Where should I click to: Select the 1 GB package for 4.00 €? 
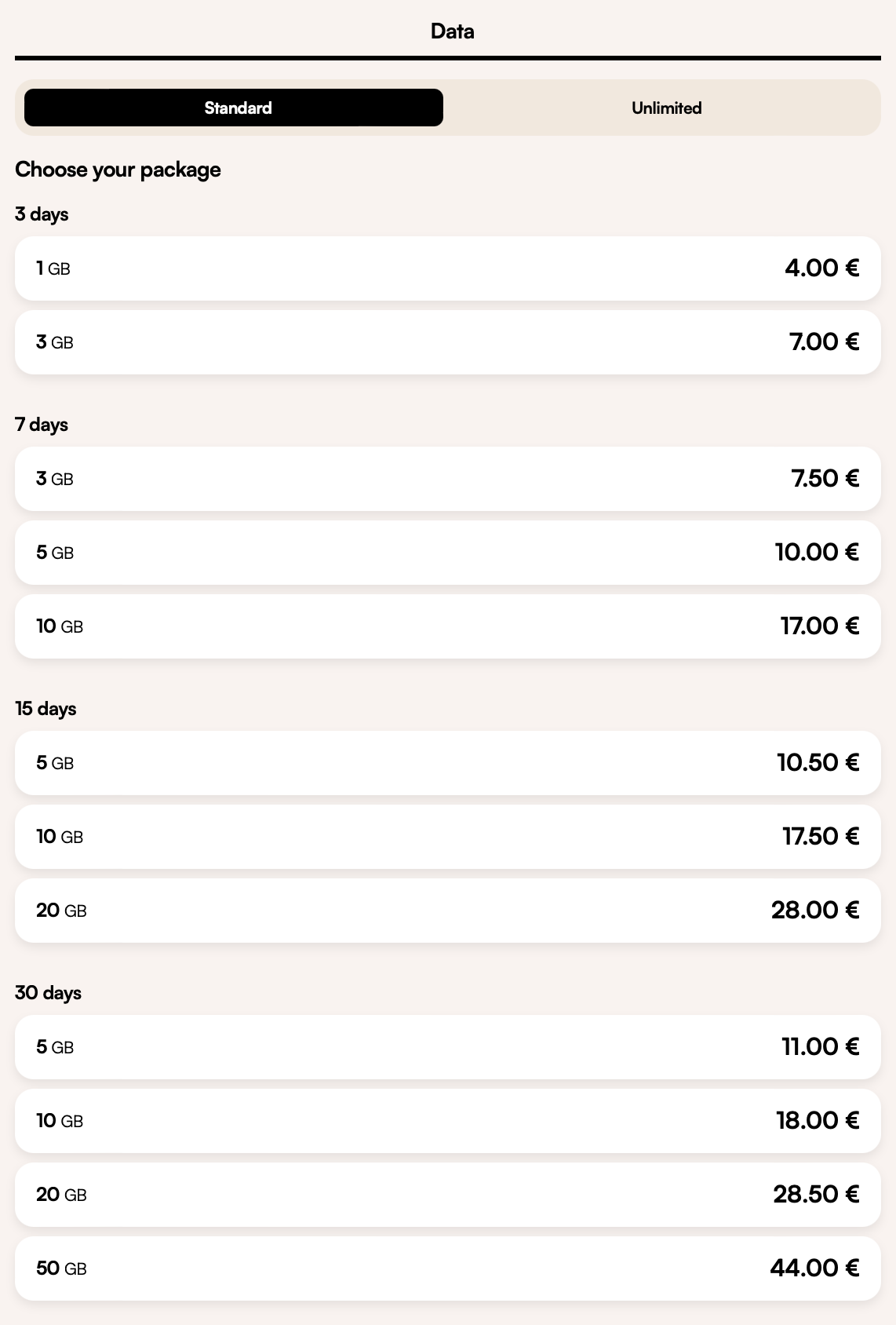tap(447, 268)
